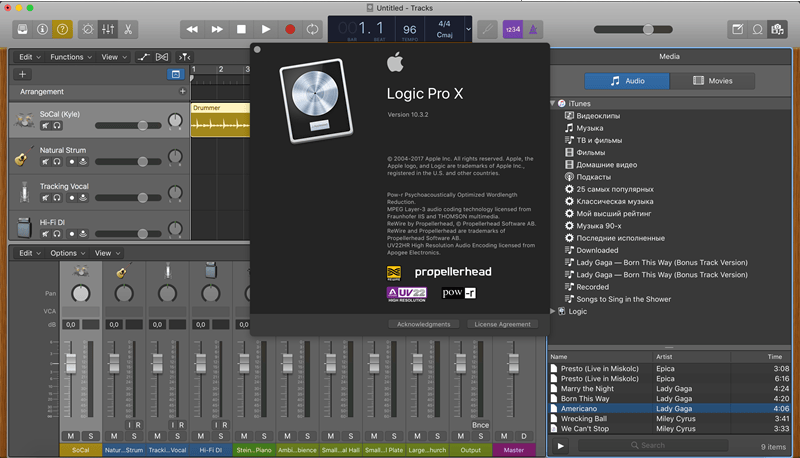Switch to the Movies tab in Media
Image resolution: width=800 pixels, height=458 pixels.
coord(712,81)
